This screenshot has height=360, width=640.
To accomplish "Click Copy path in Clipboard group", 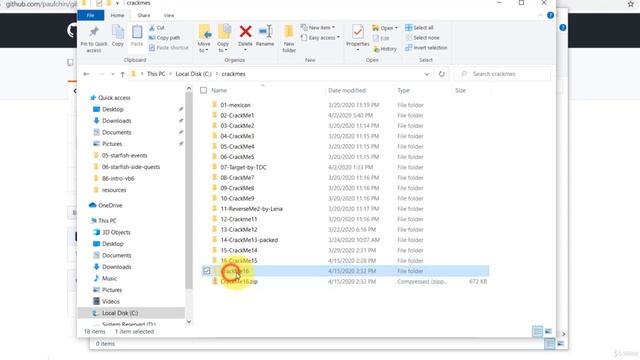I will click(164, 38).
